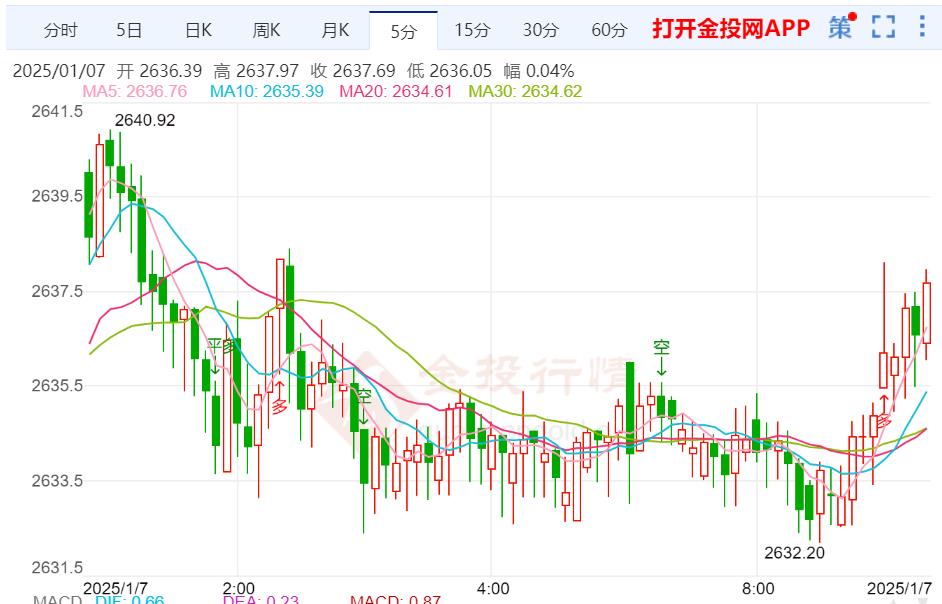
Task: Switch to the 分时 chart tab
Action: pos(61,30)
